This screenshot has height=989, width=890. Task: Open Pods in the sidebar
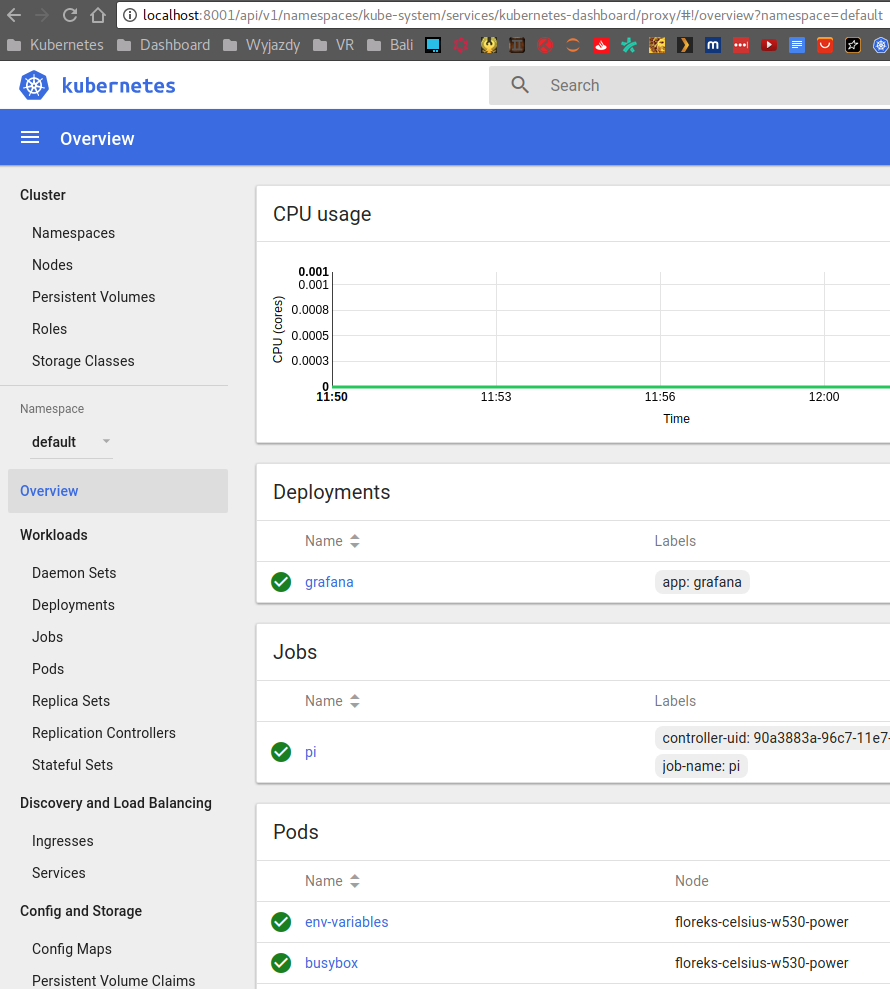pos(48,669)
